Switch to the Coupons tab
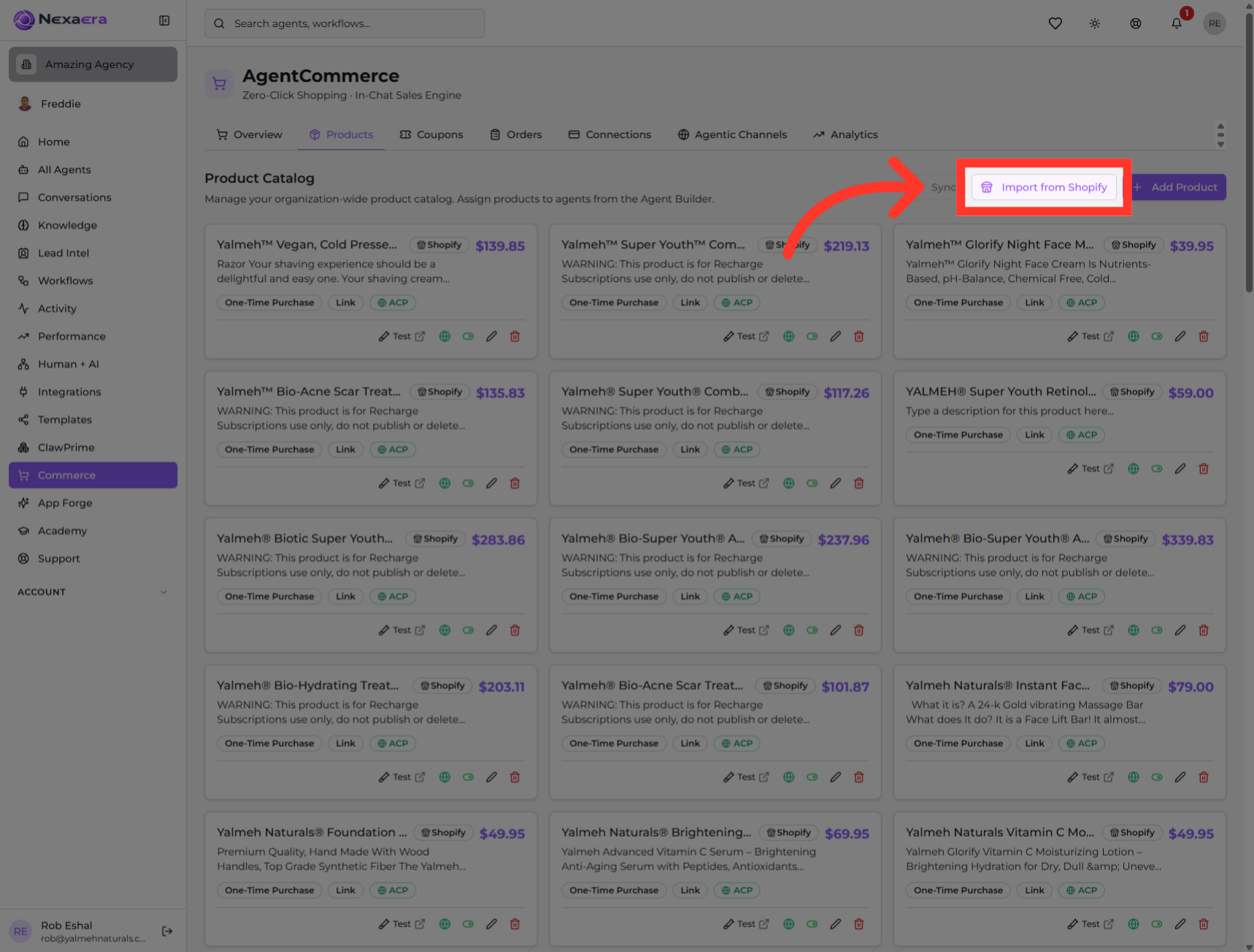The height and width of the screenshot is (952, 1254). tap(431, 134)
